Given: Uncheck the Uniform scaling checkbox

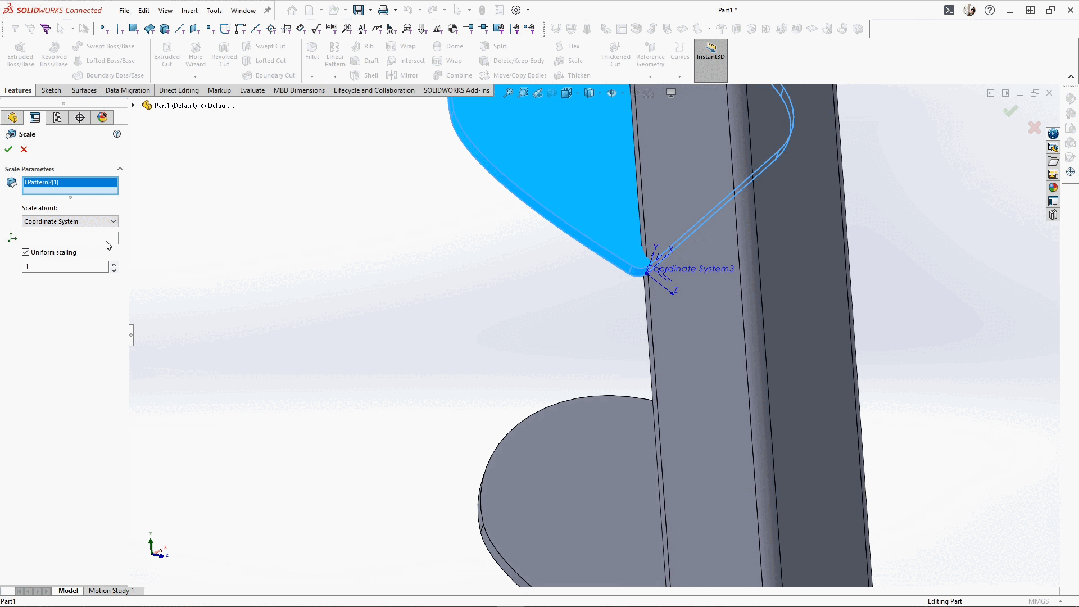Looking at the screenshot, I should coord(25,252).
